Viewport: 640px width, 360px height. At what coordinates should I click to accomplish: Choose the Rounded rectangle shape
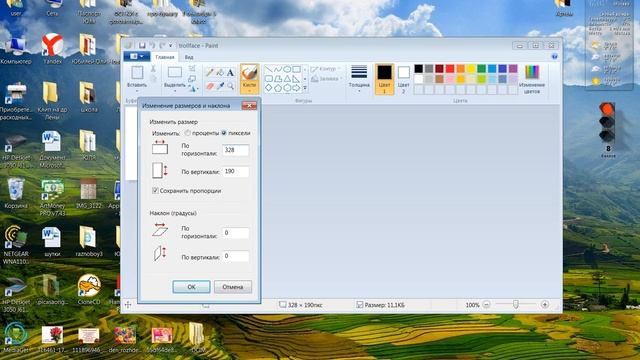pos(269,78)
